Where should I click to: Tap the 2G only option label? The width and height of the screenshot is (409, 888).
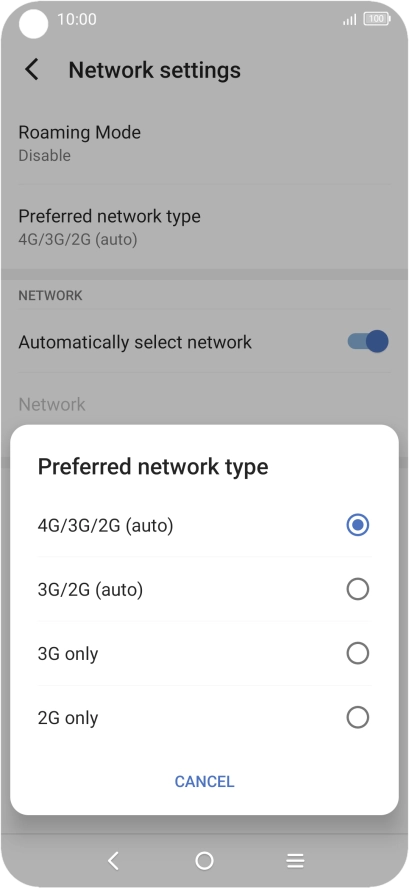click(68, 718)
